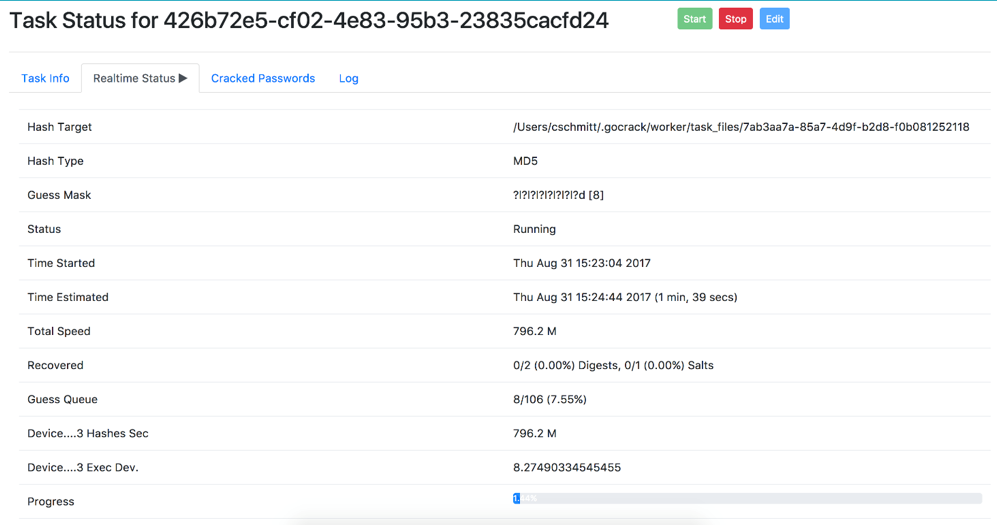Open the Cracked Passwords tab
Screen dimensions: 997x525
263,78
